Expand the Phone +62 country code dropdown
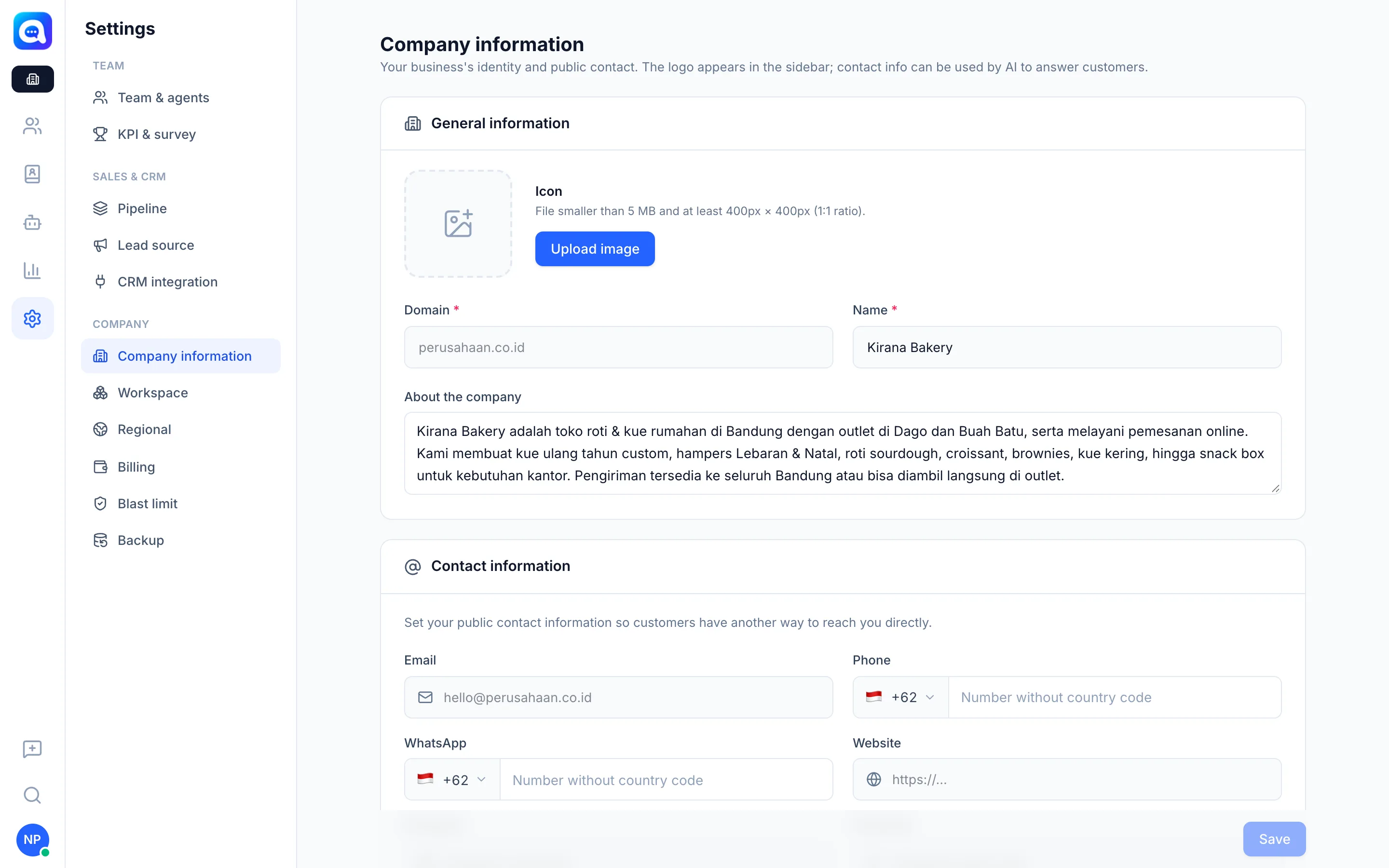The width and height of the screenshot is (1389, 868). [900, 697]
